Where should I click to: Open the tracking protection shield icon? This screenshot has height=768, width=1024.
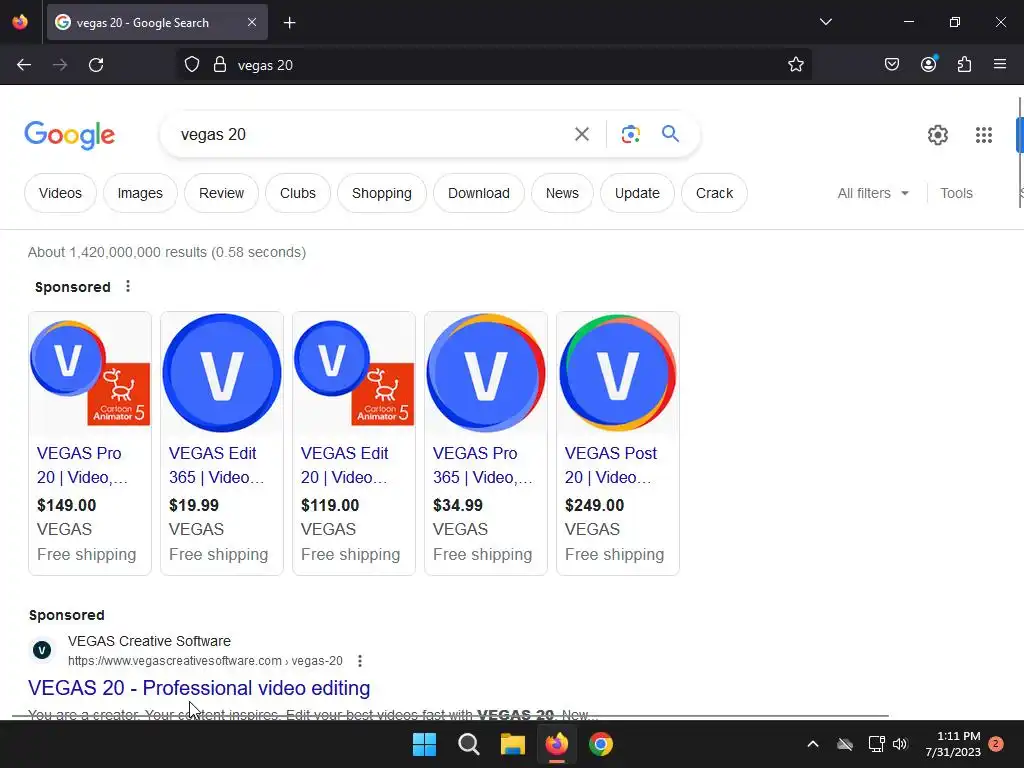pos(191,65)
